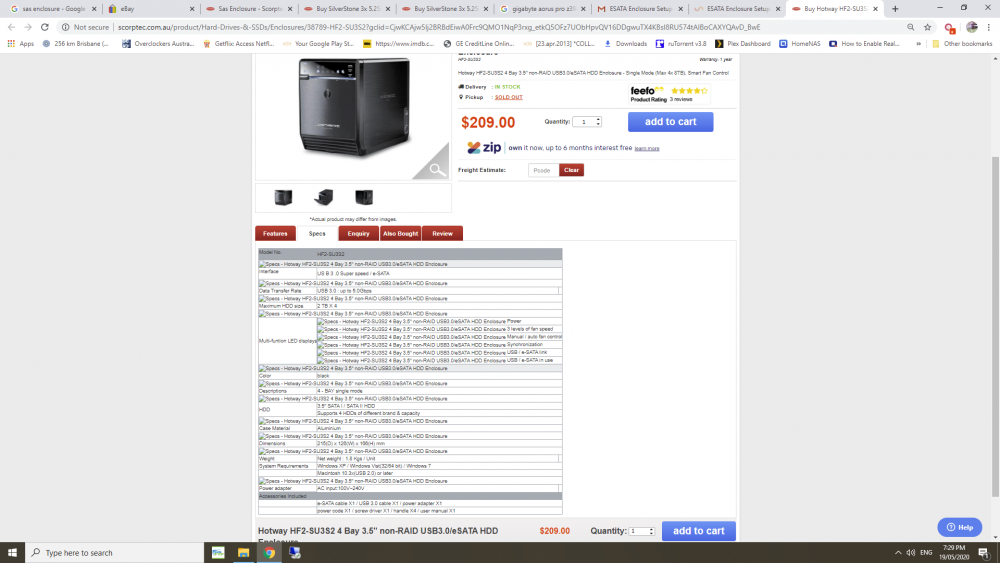This screenshot has width=1000, height=563.
Task: Open File Explorer from the taskbar
Action: click(x=244, y=553)
